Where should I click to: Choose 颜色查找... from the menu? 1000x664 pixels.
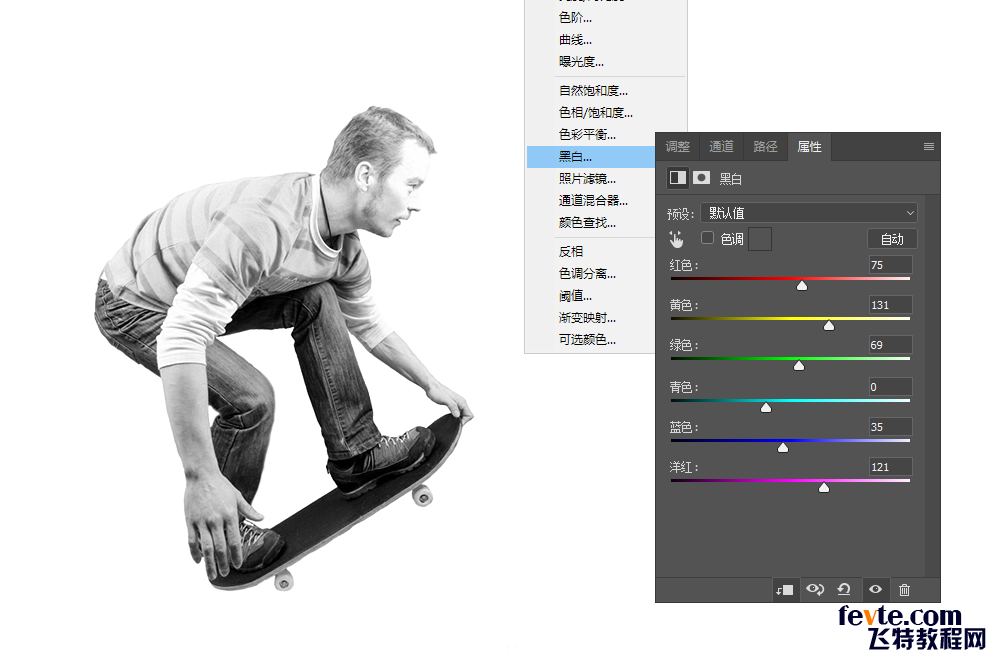click(591, 223)
